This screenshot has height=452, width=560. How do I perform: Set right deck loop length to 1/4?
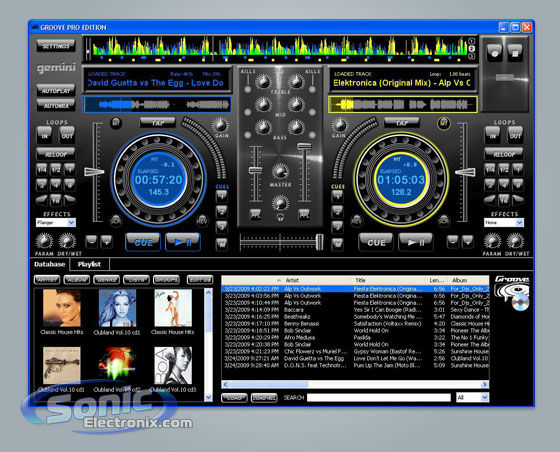coord(490,170)
